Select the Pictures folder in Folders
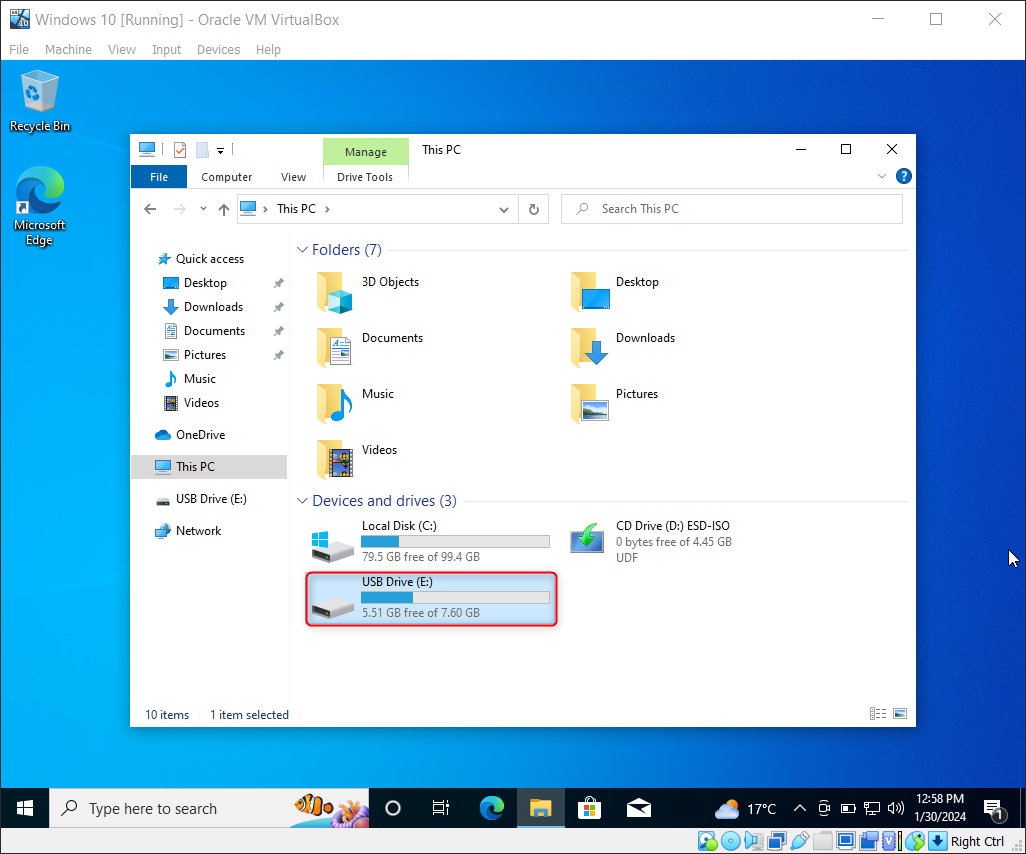The height and width of the screenshot is (854, 1026). pyautogui.click(x=614, y=404)
